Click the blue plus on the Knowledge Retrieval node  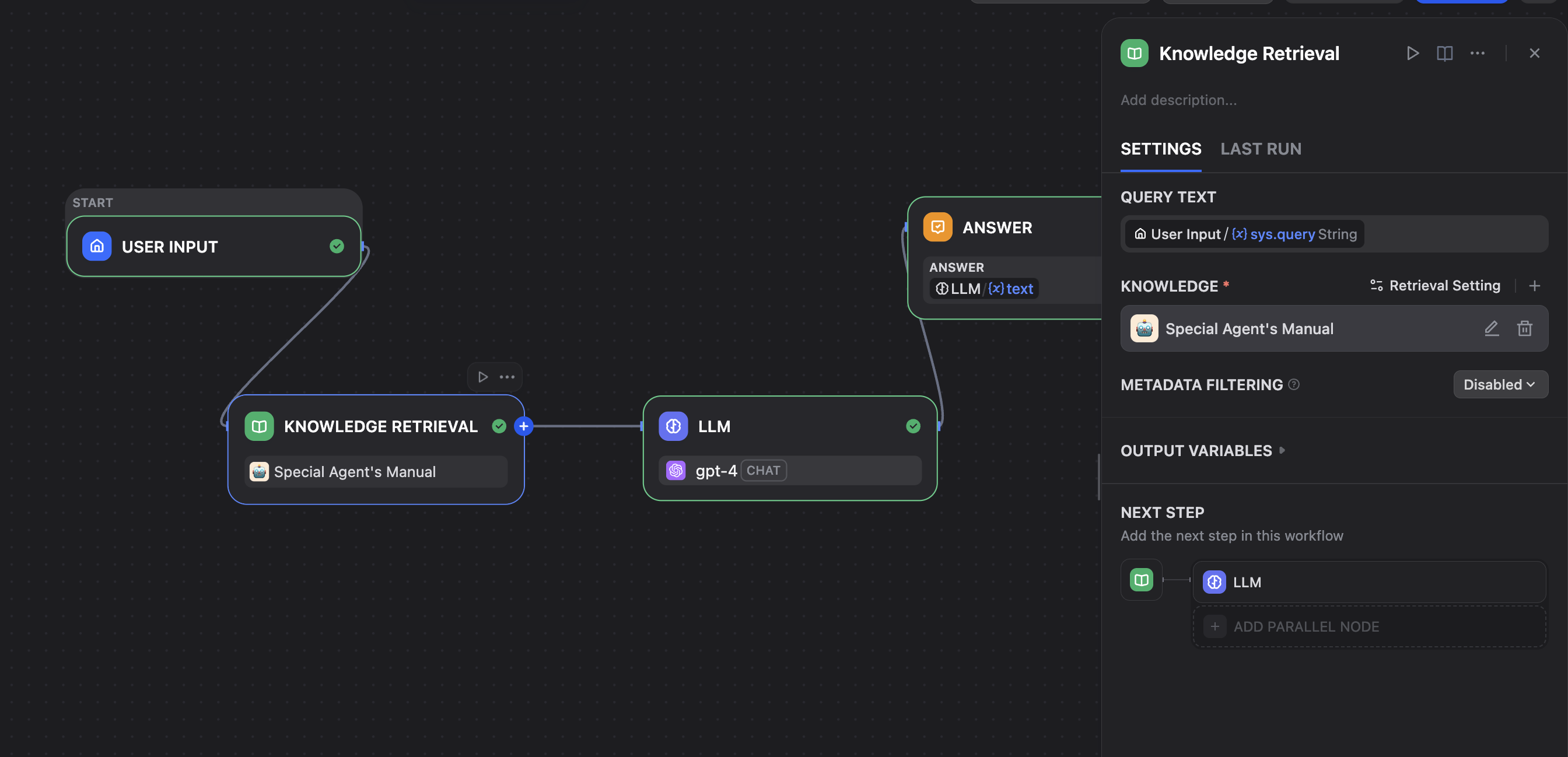pos(523,426)
